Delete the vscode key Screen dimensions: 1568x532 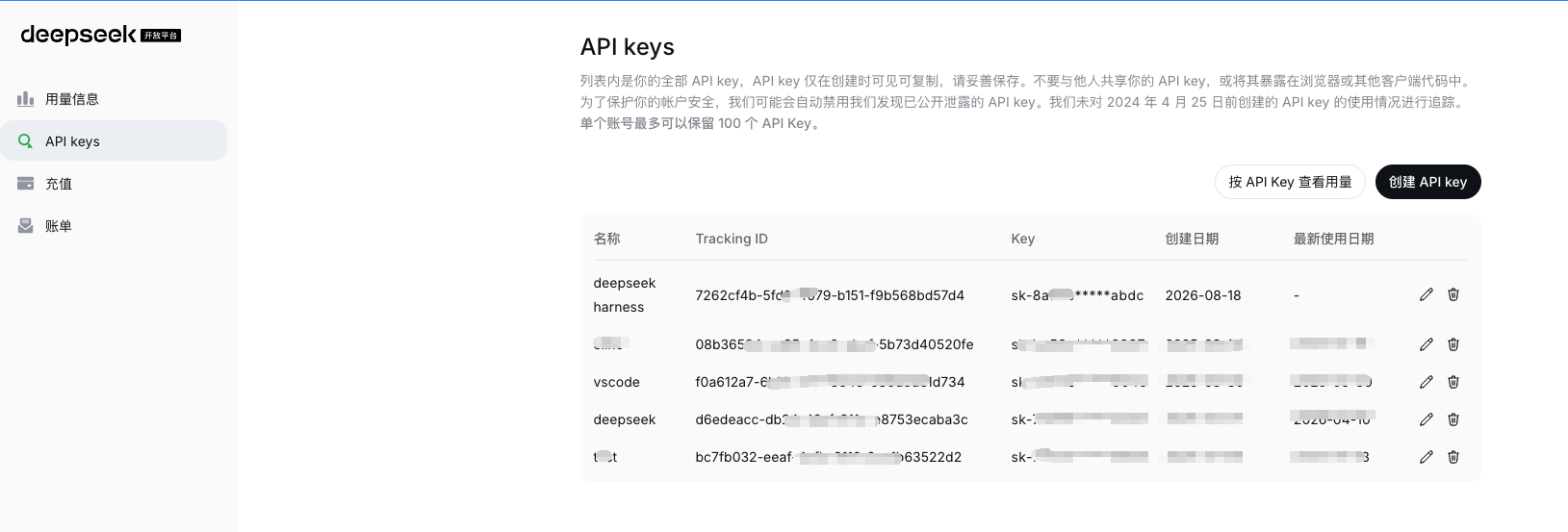point(1453,382)
